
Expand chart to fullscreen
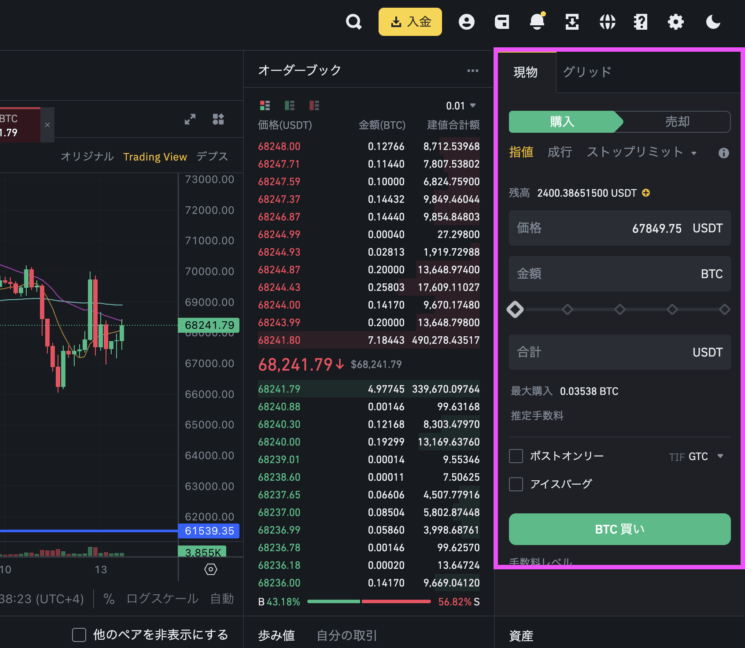tap(190, 119)
